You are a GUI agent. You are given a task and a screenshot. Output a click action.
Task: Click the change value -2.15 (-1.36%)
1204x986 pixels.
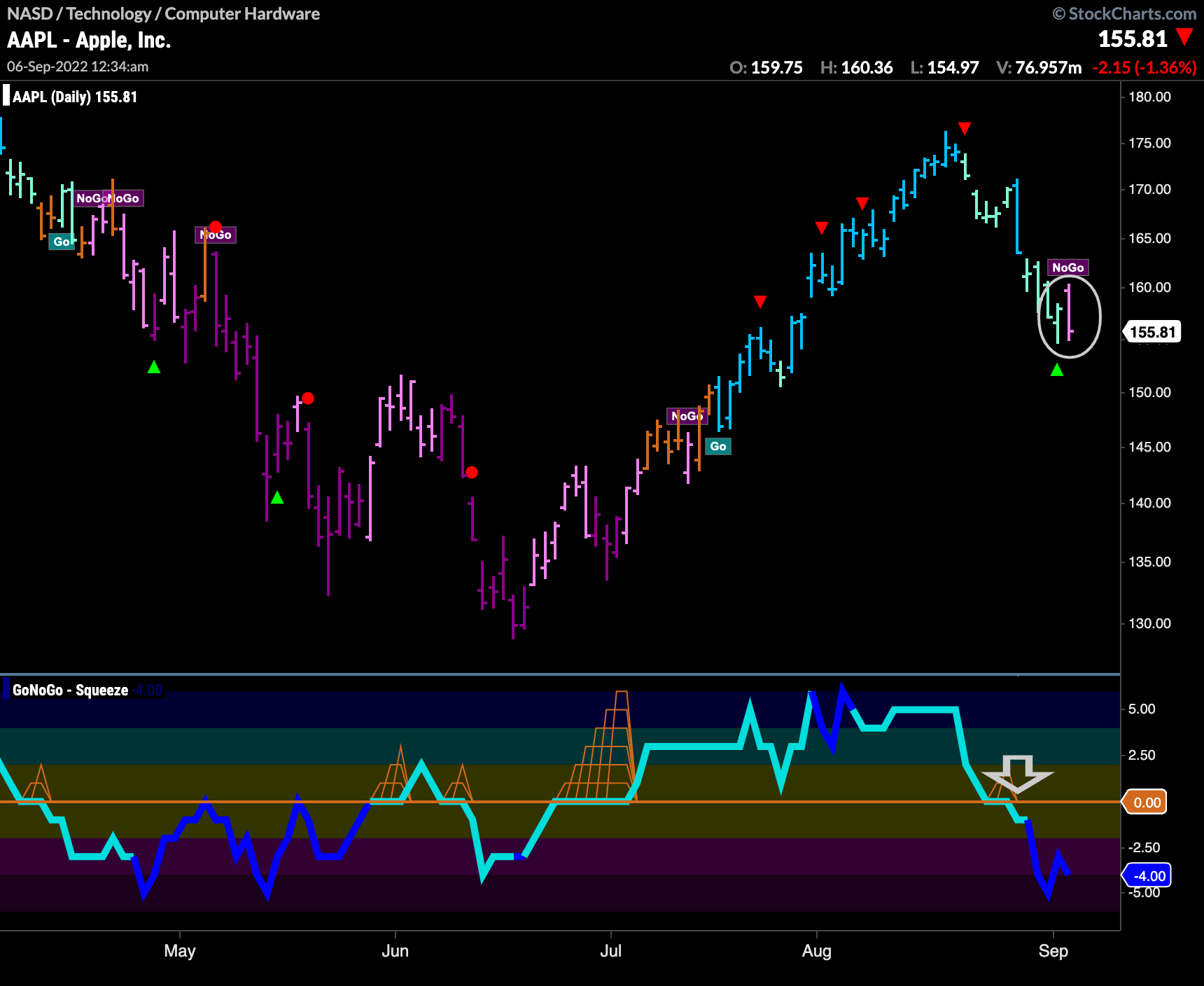[1144, 68]
